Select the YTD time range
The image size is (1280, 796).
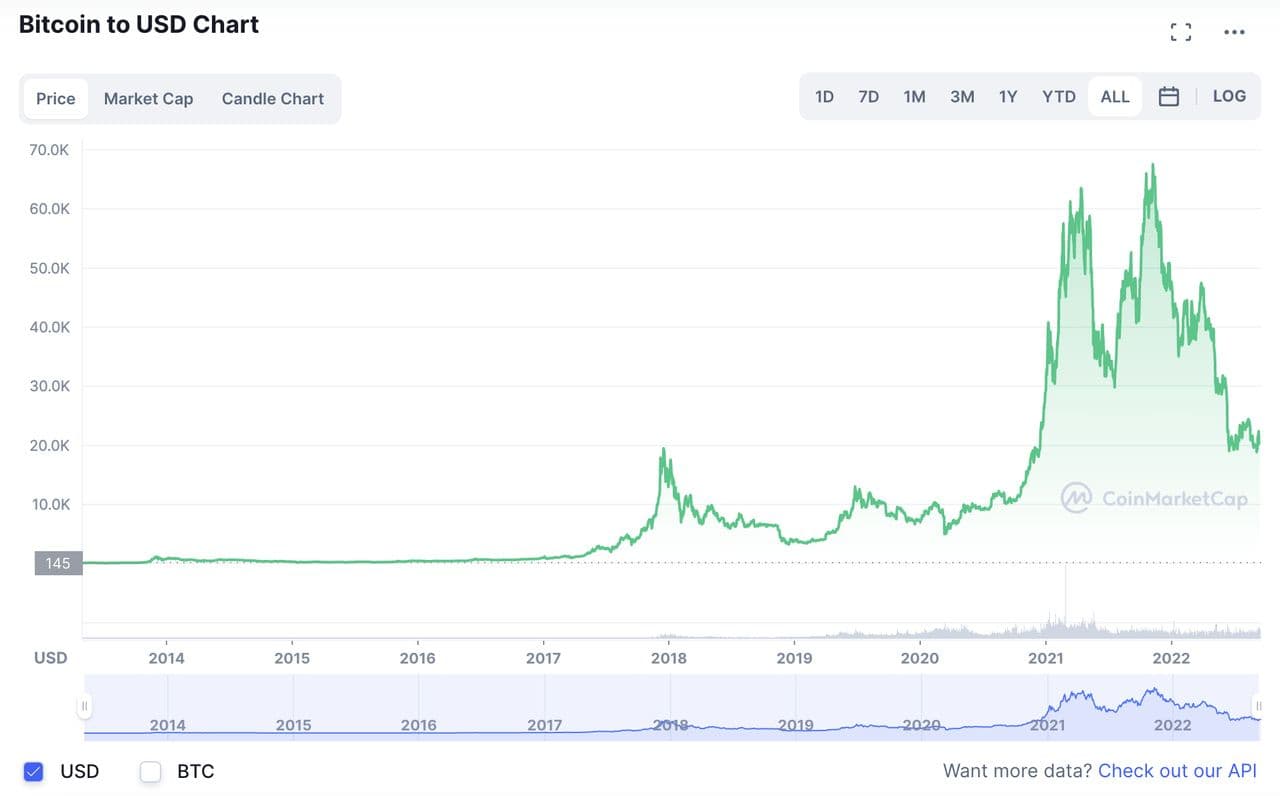[x=1059, y=97]
